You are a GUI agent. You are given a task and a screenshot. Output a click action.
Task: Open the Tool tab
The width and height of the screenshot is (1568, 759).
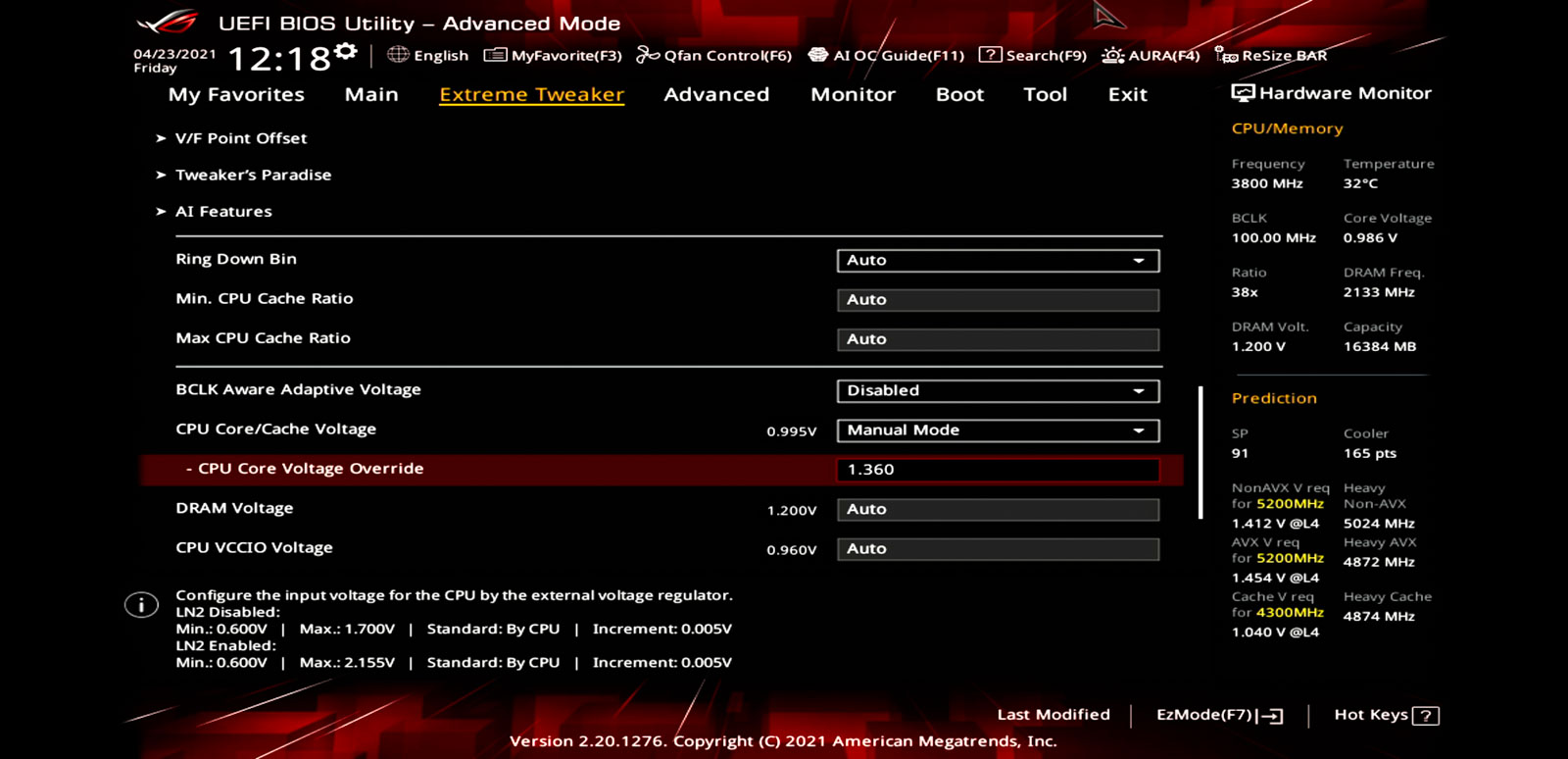point(1045,94)
